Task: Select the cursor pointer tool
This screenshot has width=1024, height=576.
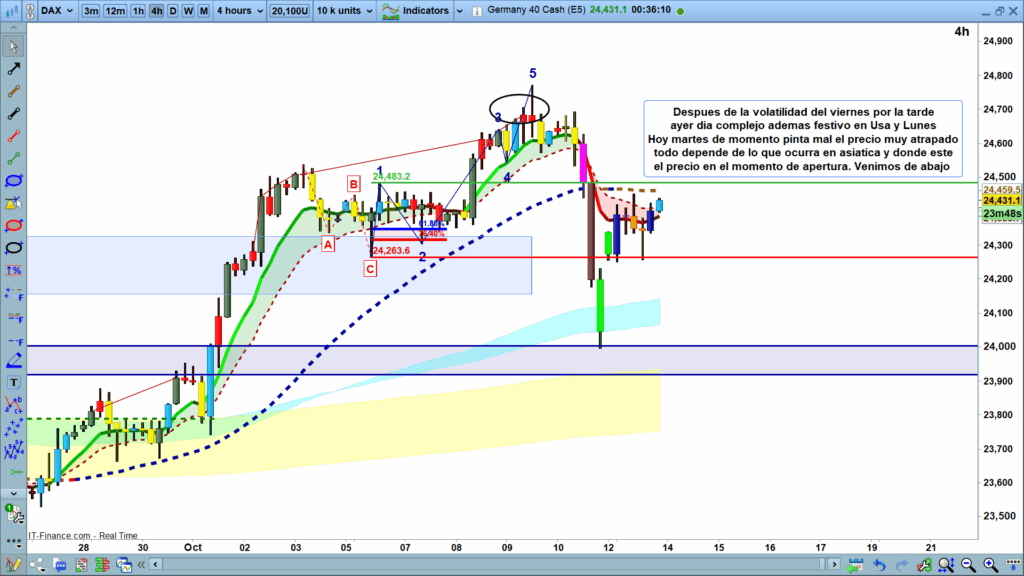Action: 14,45
